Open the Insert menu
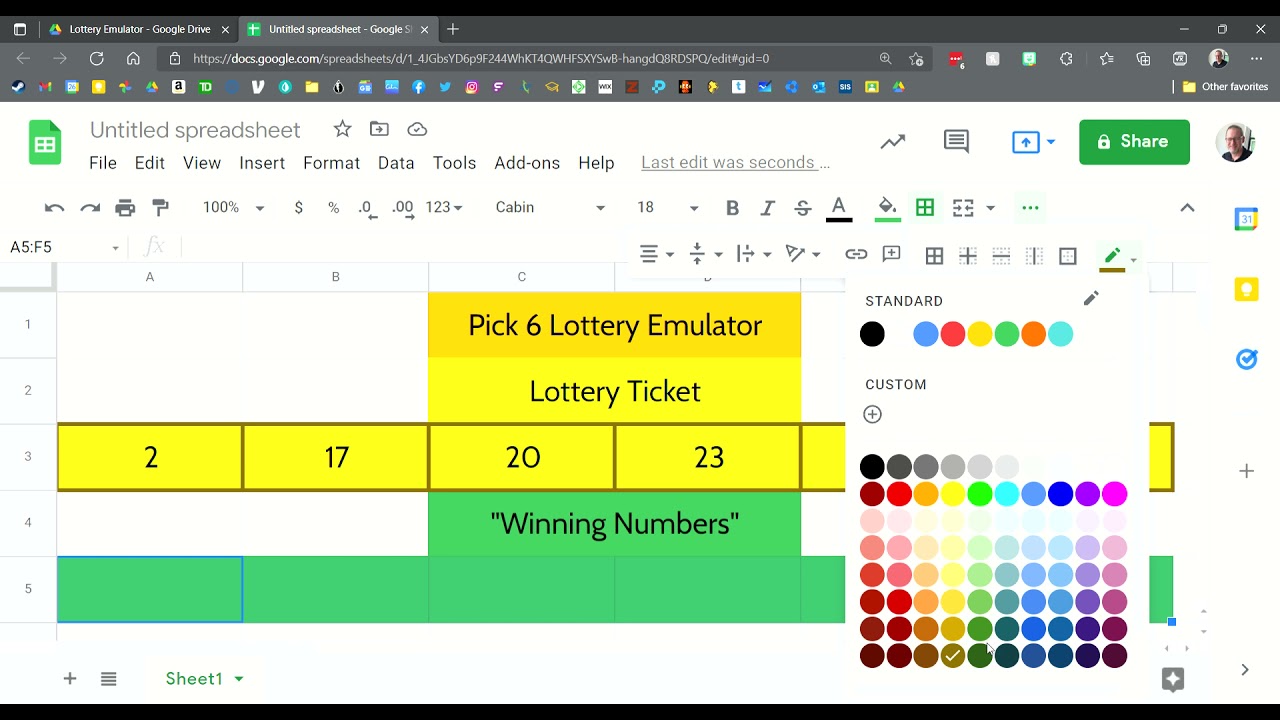 (262, 163)
